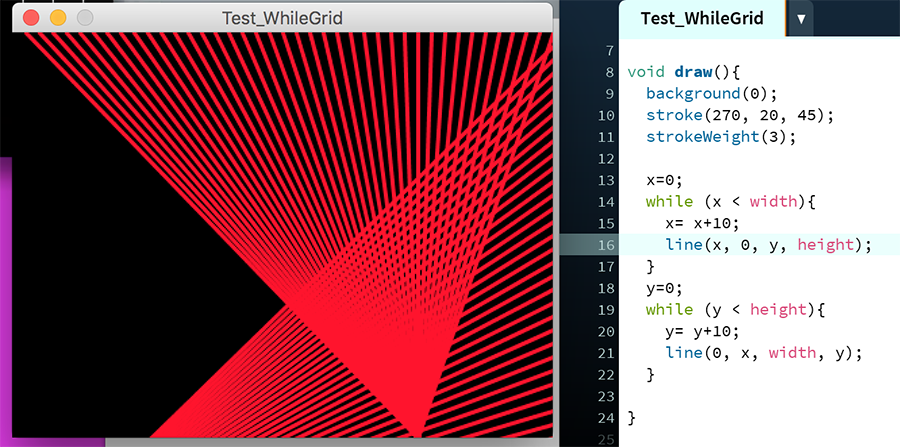Open the tab dropdown arrow menu
The height and width of the screenshot is (447, 900).
[x=801, y=18]
